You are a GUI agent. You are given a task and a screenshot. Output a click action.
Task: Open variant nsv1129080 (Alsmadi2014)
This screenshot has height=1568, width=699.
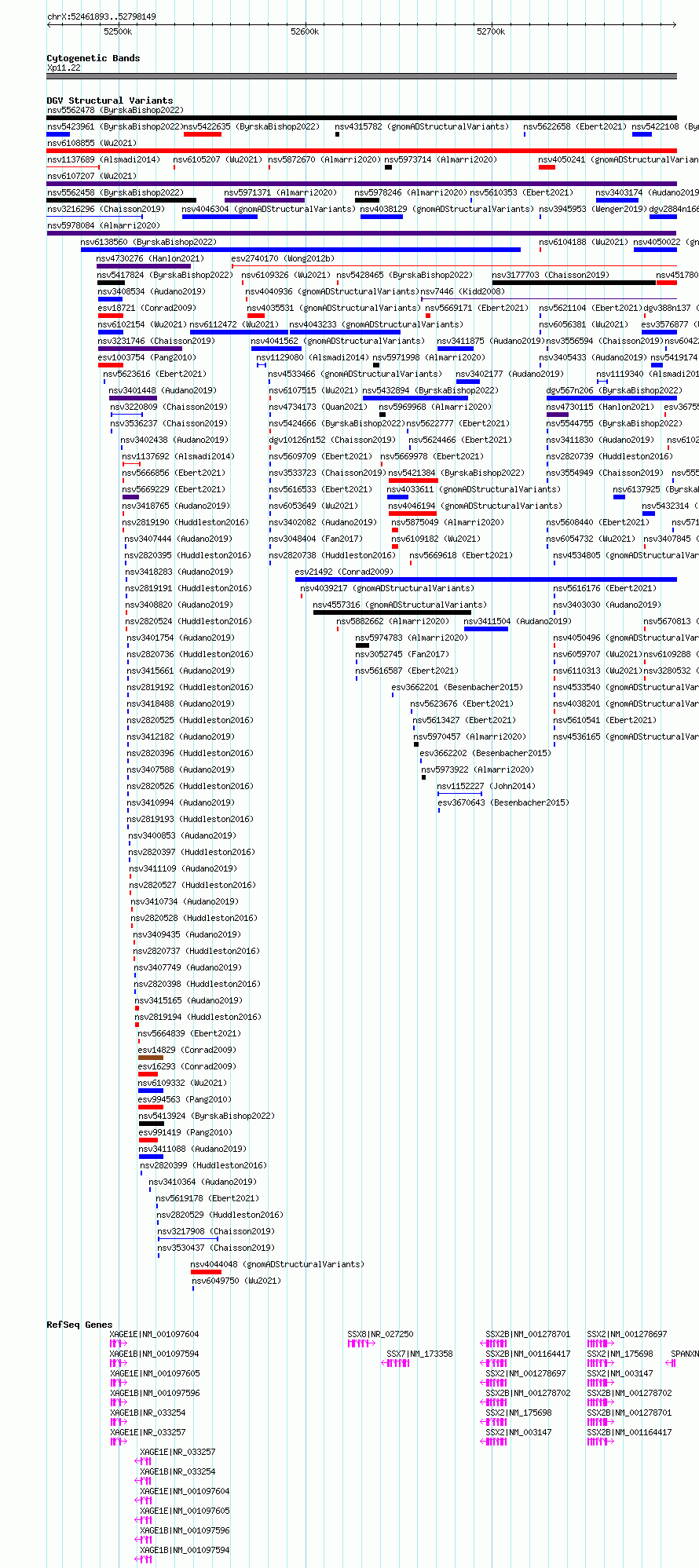[x=313, y=357]
